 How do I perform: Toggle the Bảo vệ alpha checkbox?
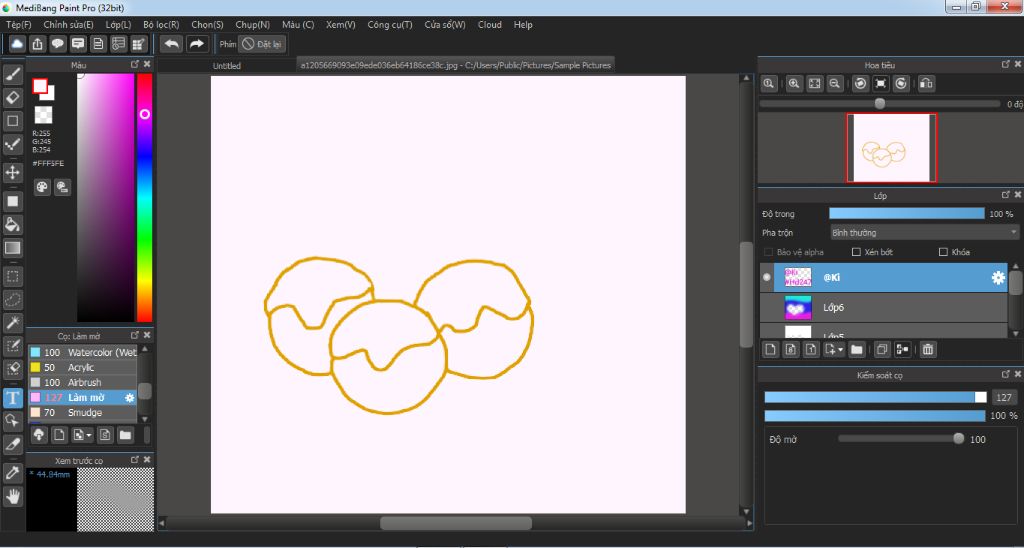pos(769,252)
